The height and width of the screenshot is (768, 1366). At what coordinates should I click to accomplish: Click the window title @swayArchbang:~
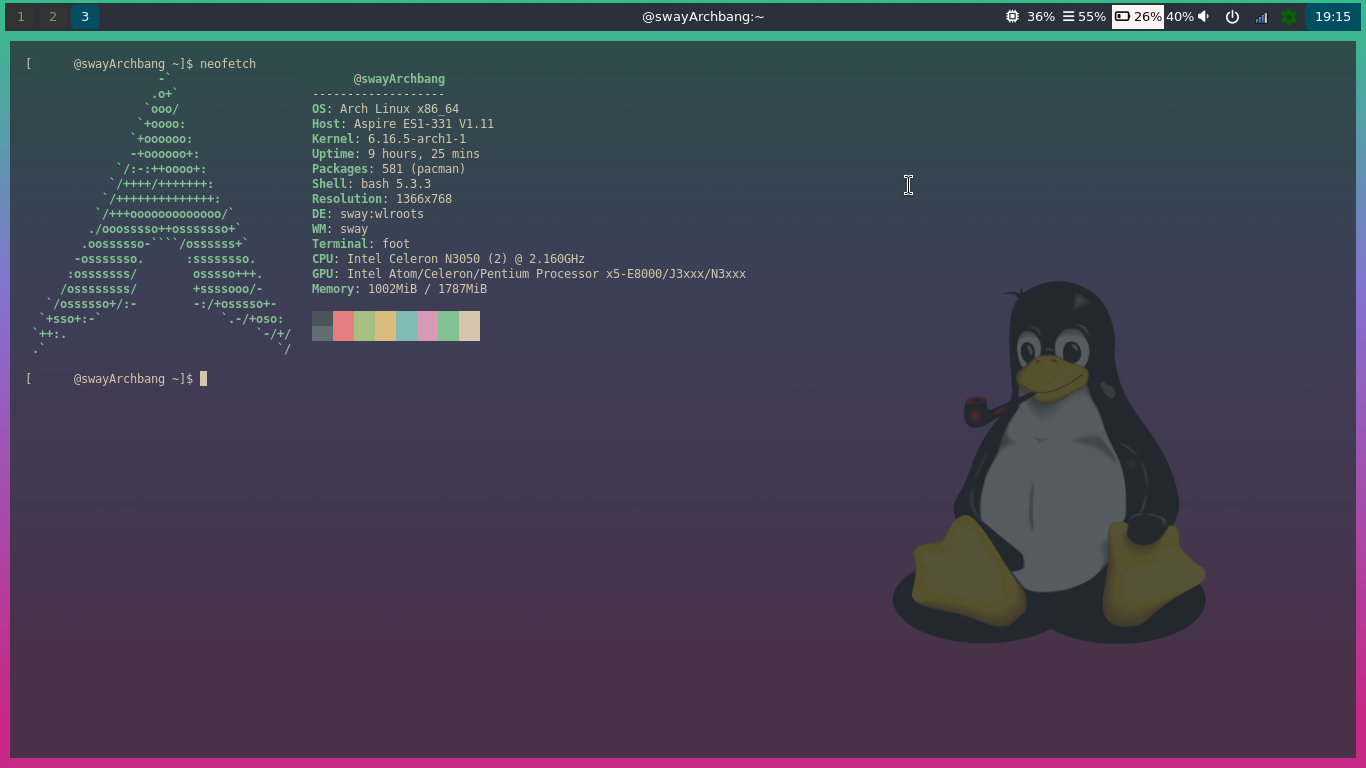(702, 17)
